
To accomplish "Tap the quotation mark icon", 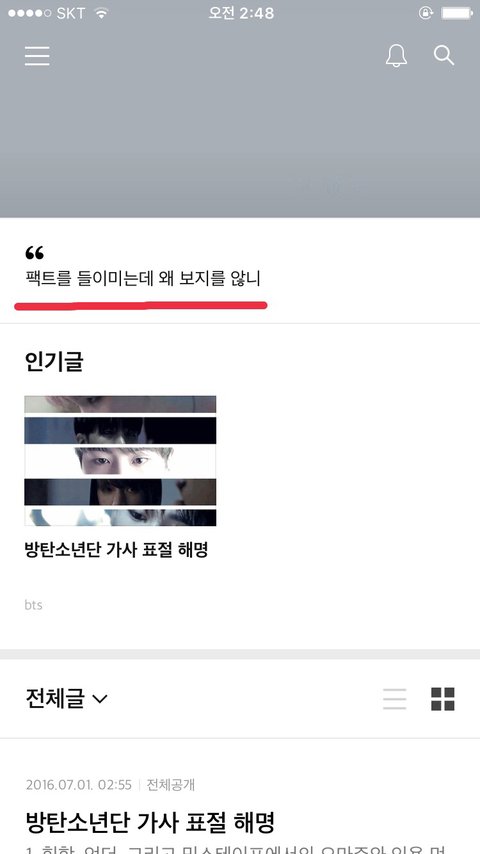I will click(x=34, y=252).
